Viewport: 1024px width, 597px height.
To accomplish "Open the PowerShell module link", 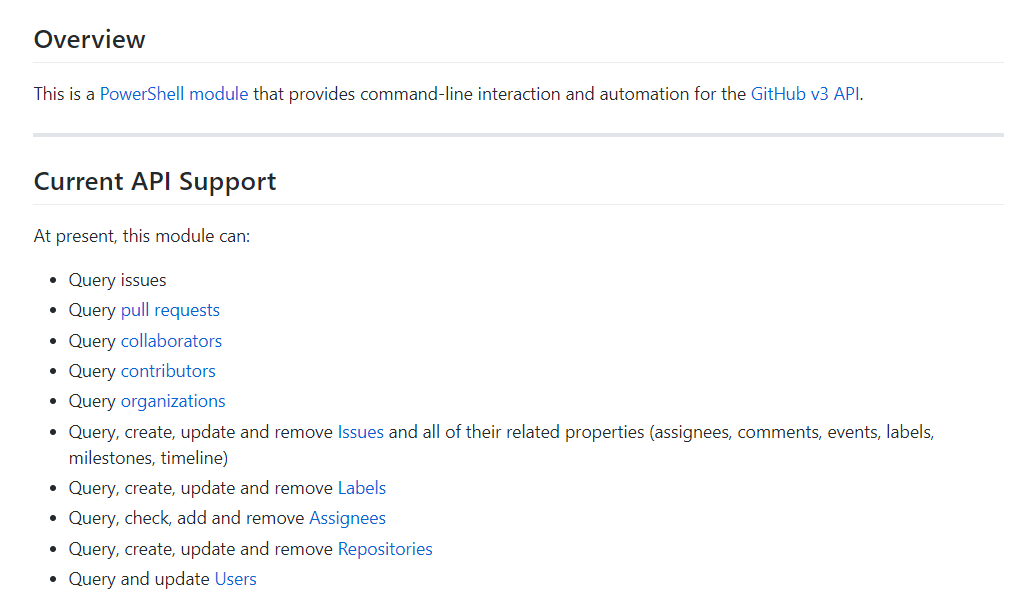I will pyautogui.click(x=174, y=94).
